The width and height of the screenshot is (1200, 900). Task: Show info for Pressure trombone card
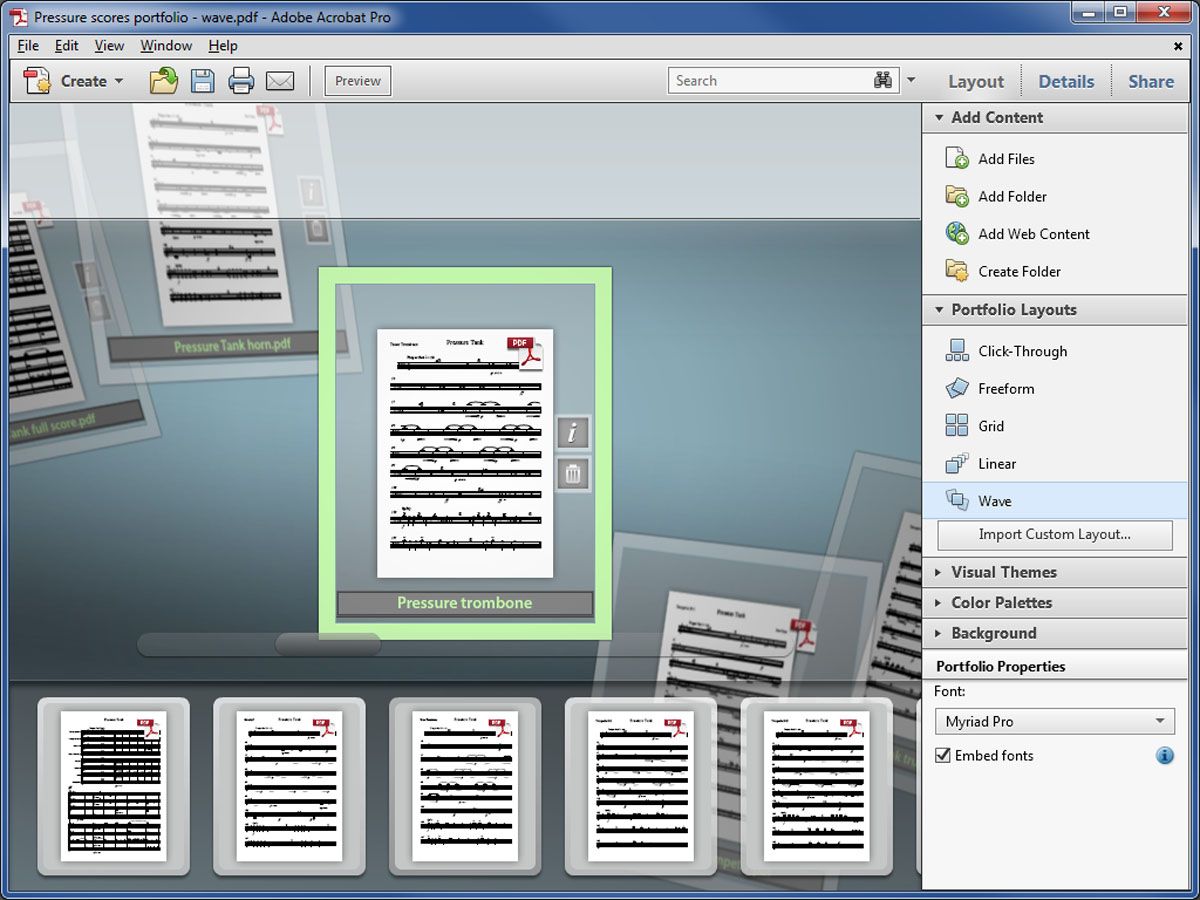(573, 433)
